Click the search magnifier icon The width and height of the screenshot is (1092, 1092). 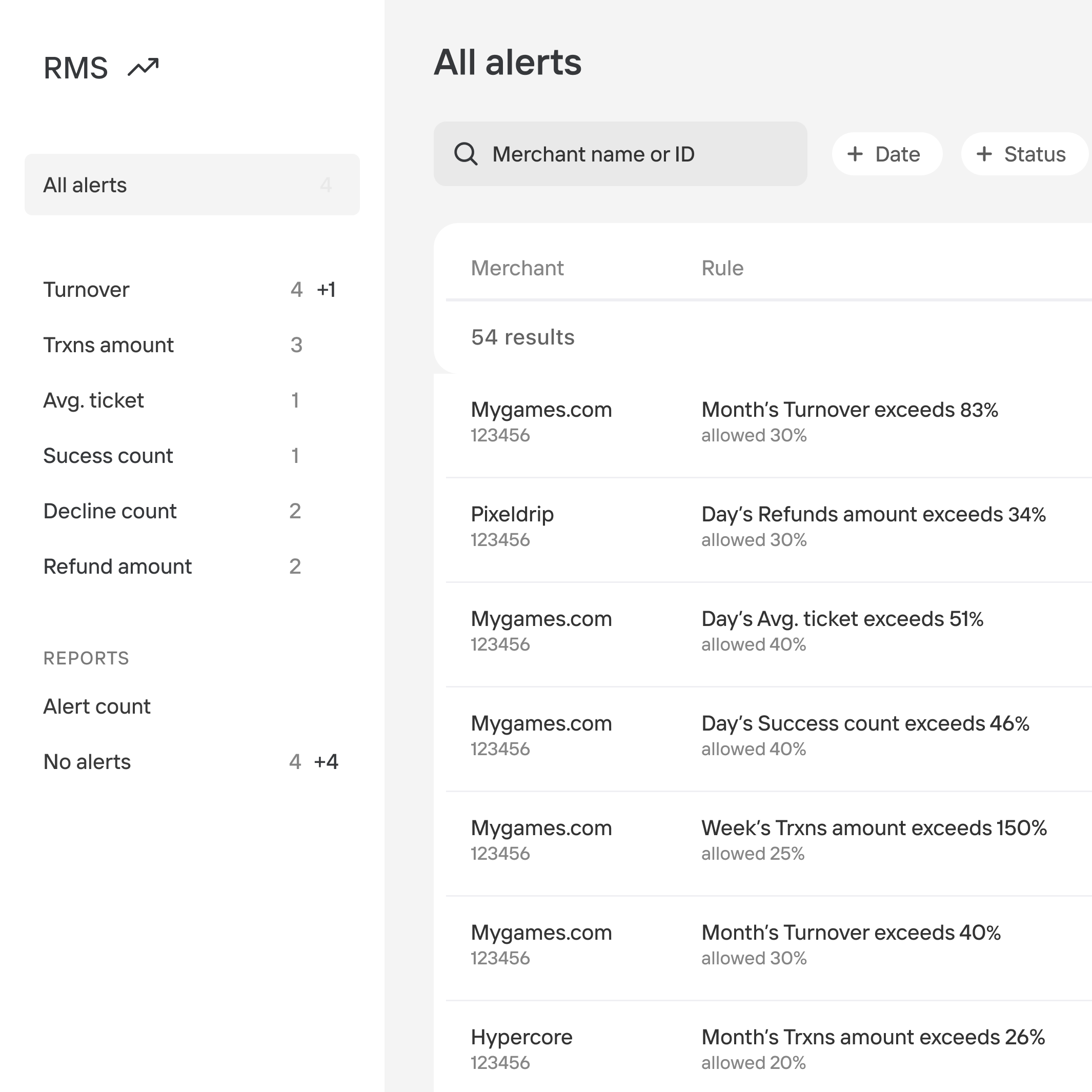click(x=466, y=154)
